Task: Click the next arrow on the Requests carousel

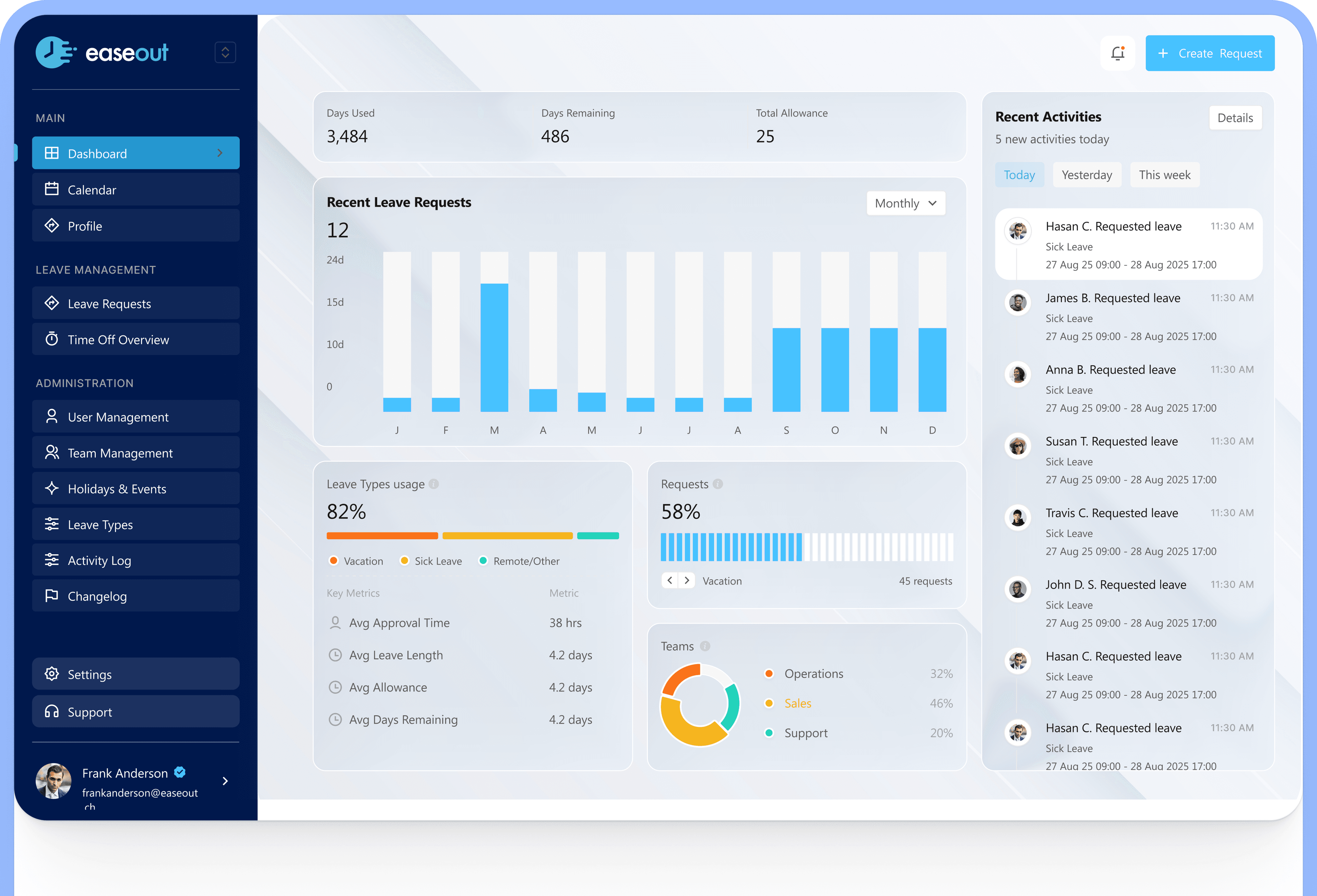Action: [x=687, y=580]
